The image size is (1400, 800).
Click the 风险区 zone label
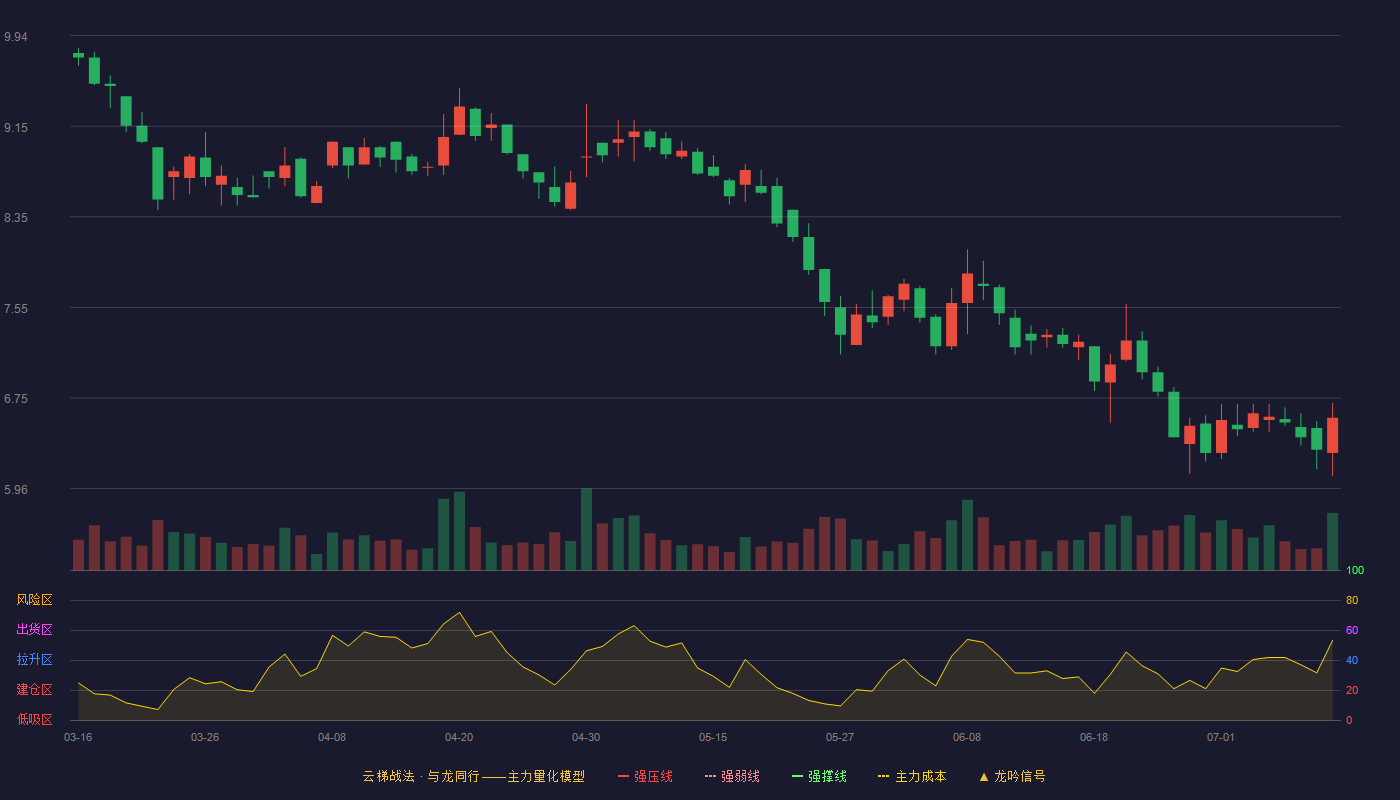pos(34,600)
